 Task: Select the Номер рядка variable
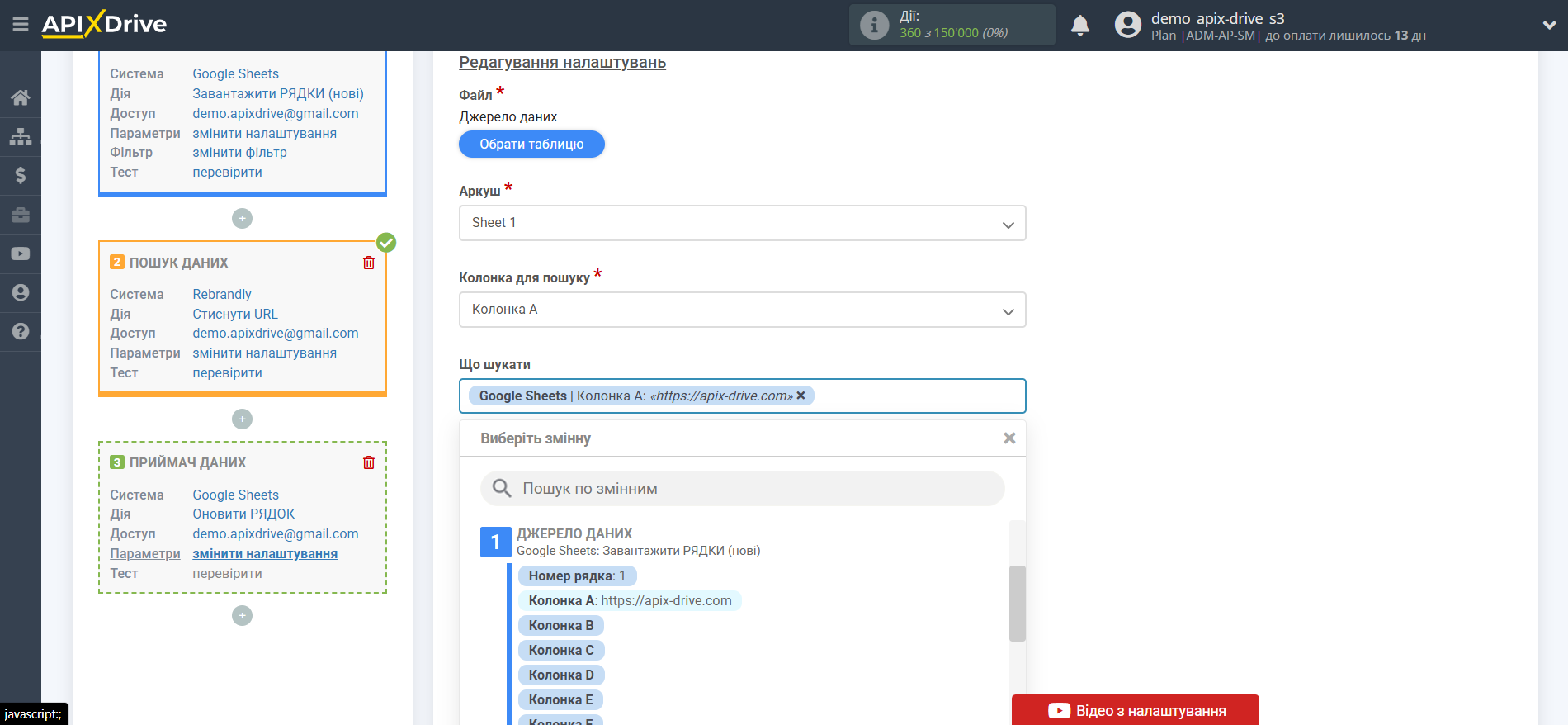(577, 576)
